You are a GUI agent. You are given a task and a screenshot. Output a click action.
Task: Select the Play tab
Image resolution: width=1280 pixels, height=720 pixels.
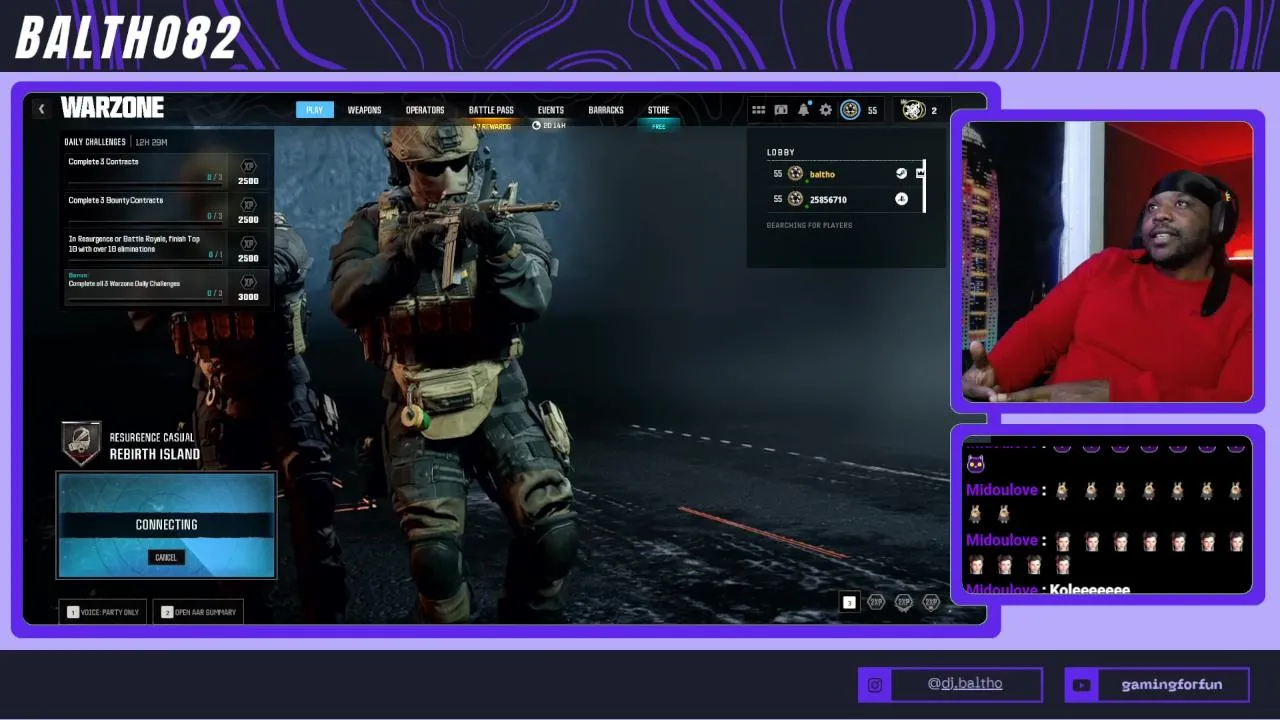click(x=314, y=110)
